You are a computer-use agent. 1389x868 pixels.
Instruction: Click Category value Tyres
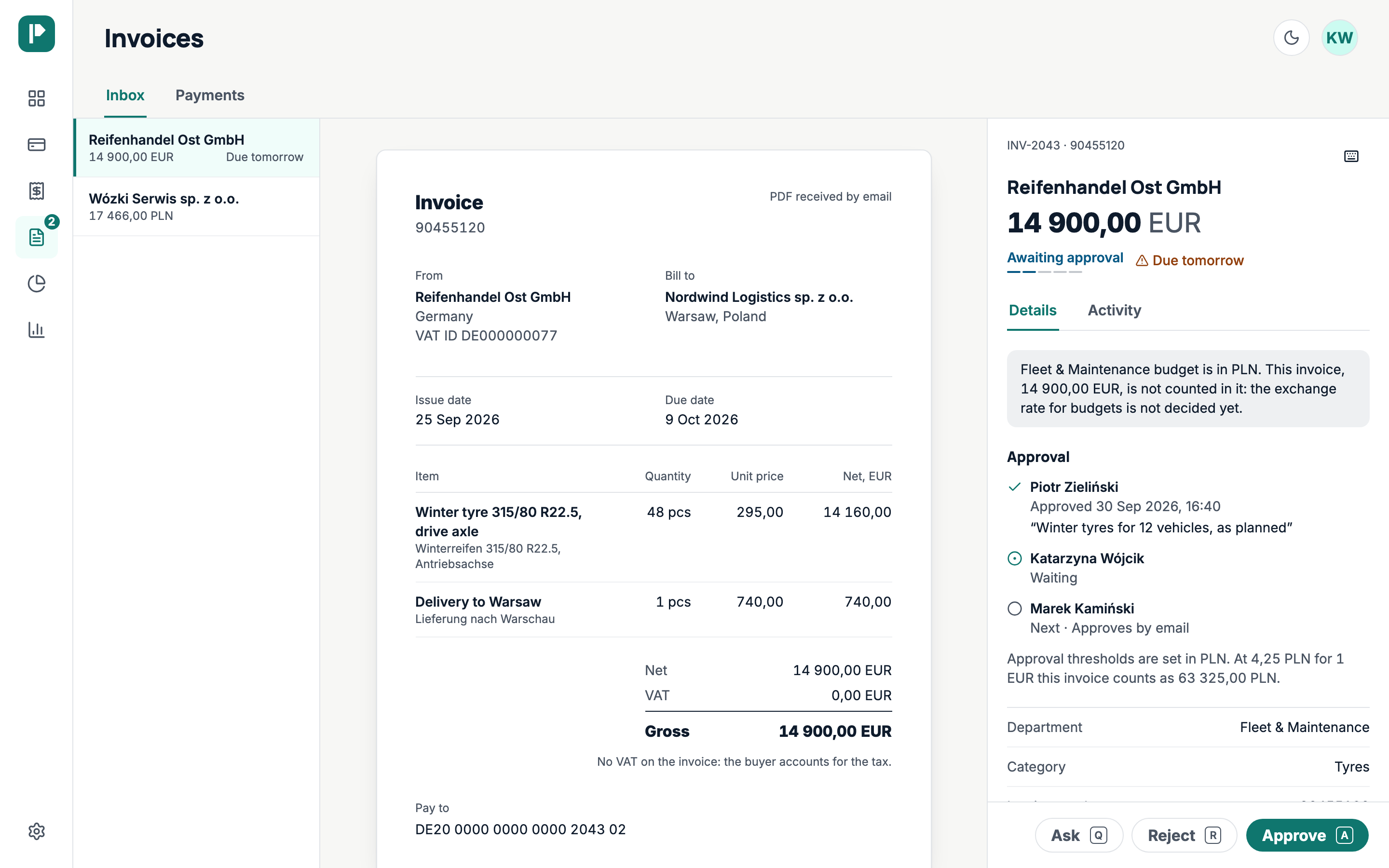[1352, 767]
